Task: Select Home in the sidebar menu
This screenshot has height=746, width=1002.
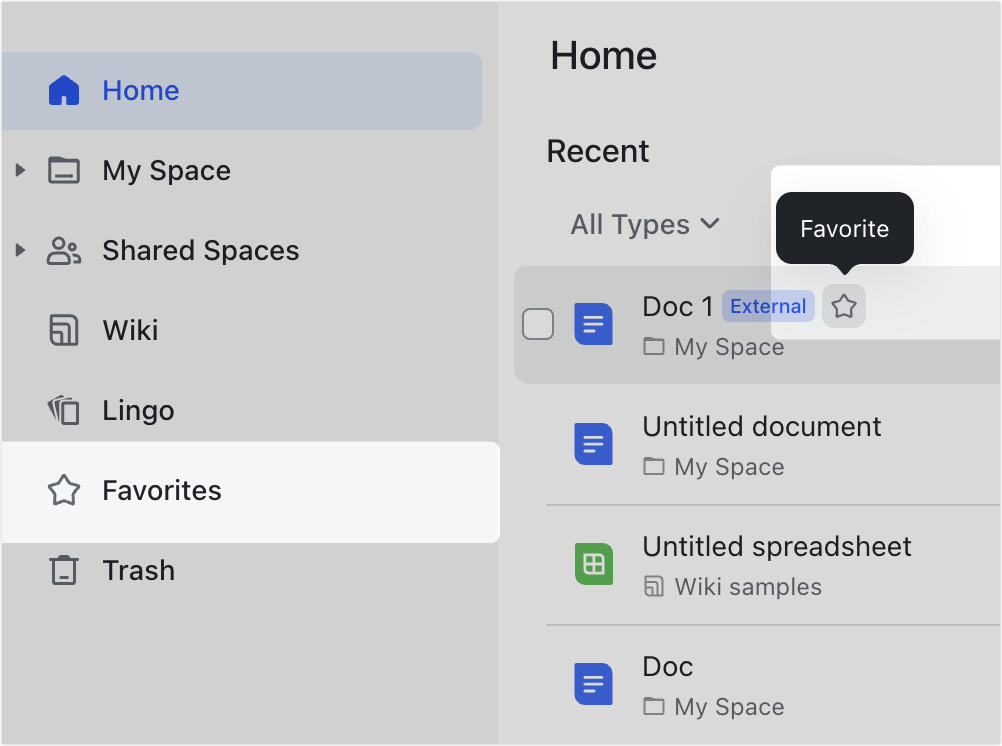Action: pos(140,90)
